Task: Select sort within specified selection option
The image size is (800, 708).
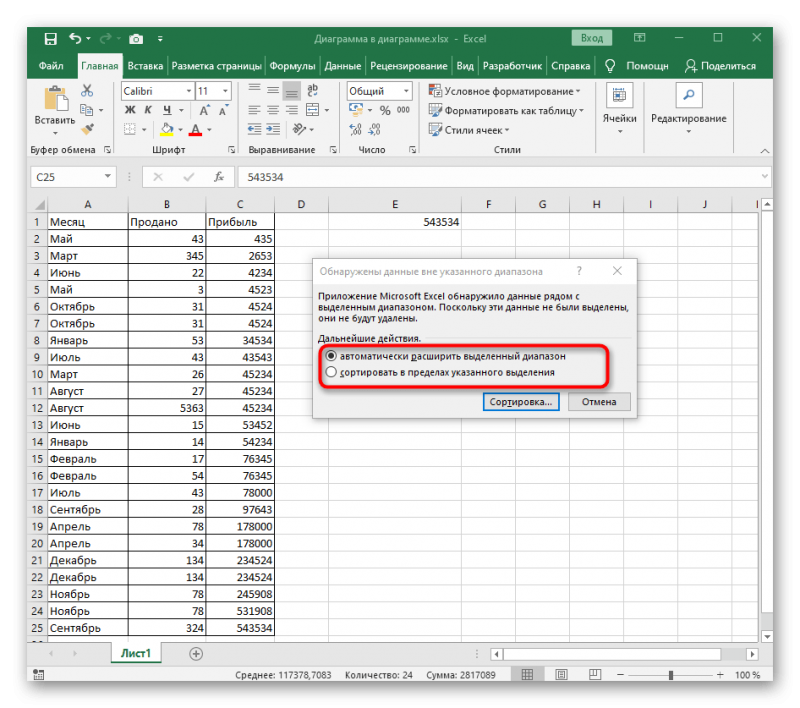Action: pos(331,372)
